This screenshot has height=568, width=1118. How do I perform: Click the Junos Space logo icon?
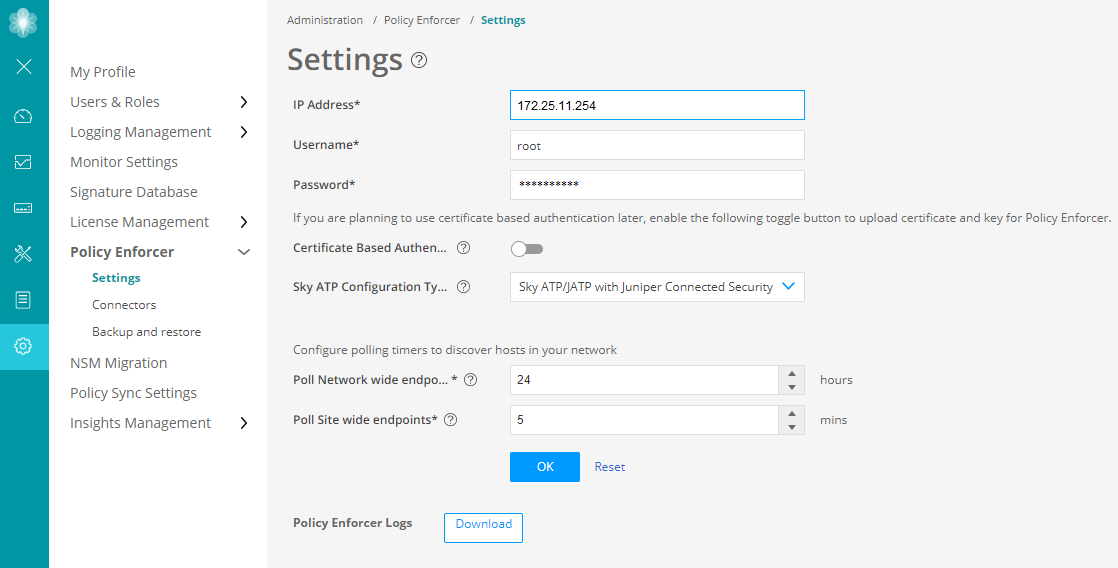[x=24, y=22]
